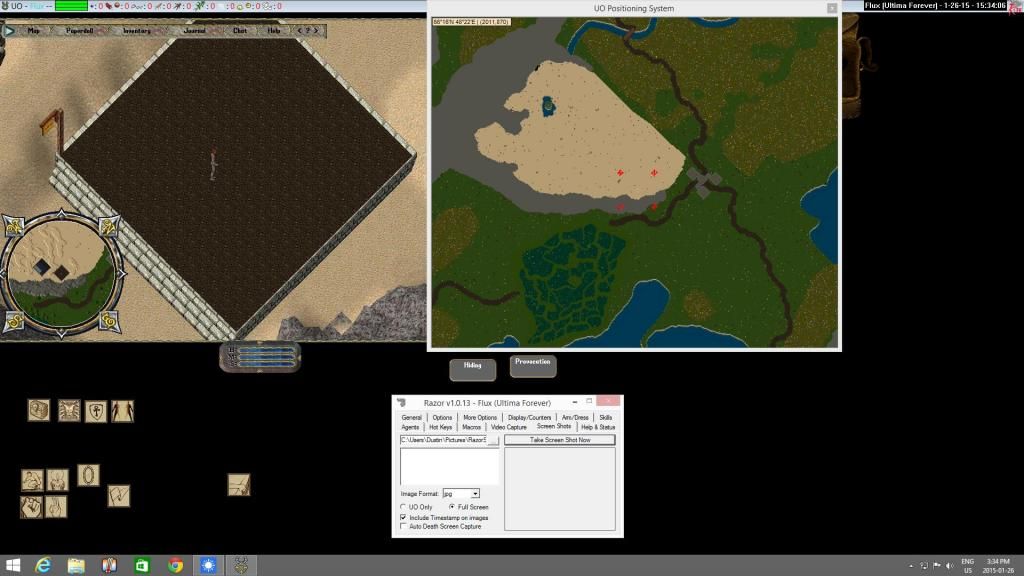This screenshot has width=1024, height=576.
Task: Click the flag macro icon
Action: 118,496
